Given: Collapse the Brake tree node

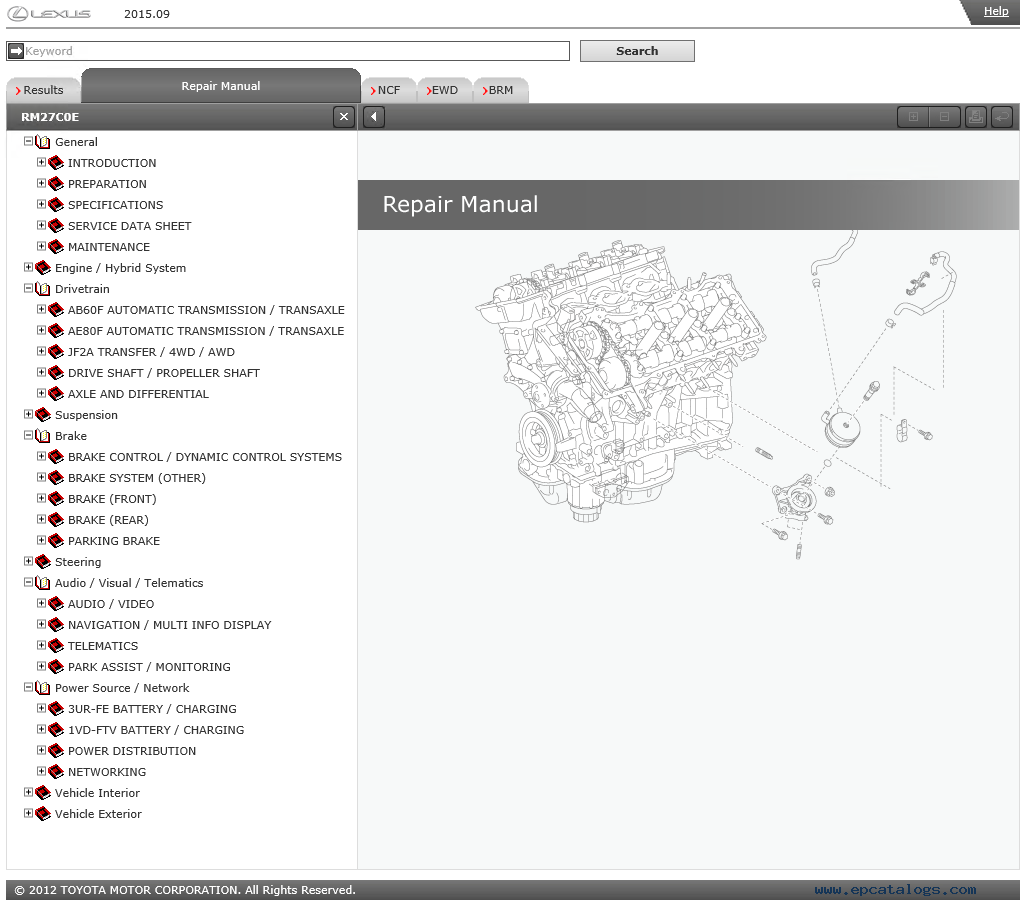Looking at the screenshot, I should click(x=28, y=434).
